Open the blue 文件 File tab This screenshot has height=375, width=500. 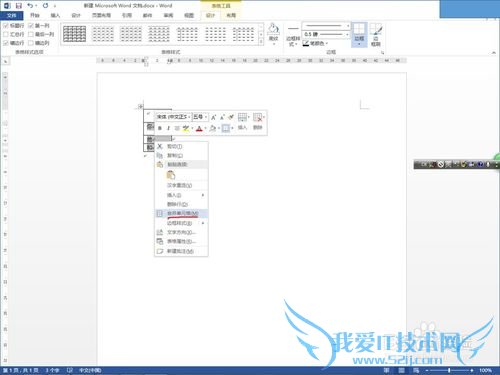pos(12,15)
